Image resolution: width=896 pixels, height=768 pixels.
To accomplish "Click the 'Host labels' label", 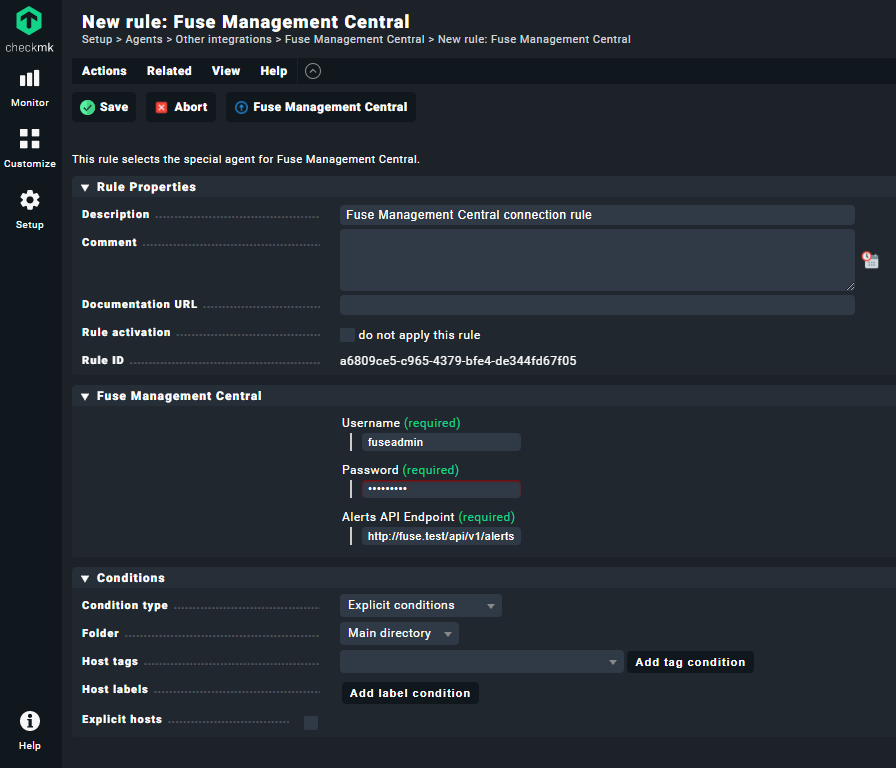I will coord(115,689).
